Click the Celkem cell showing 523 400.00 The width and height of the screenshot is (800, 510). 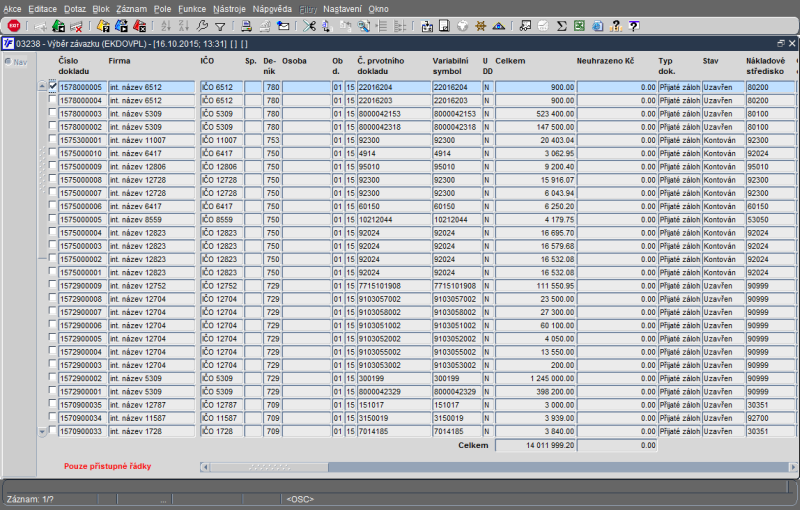(535, 113)
